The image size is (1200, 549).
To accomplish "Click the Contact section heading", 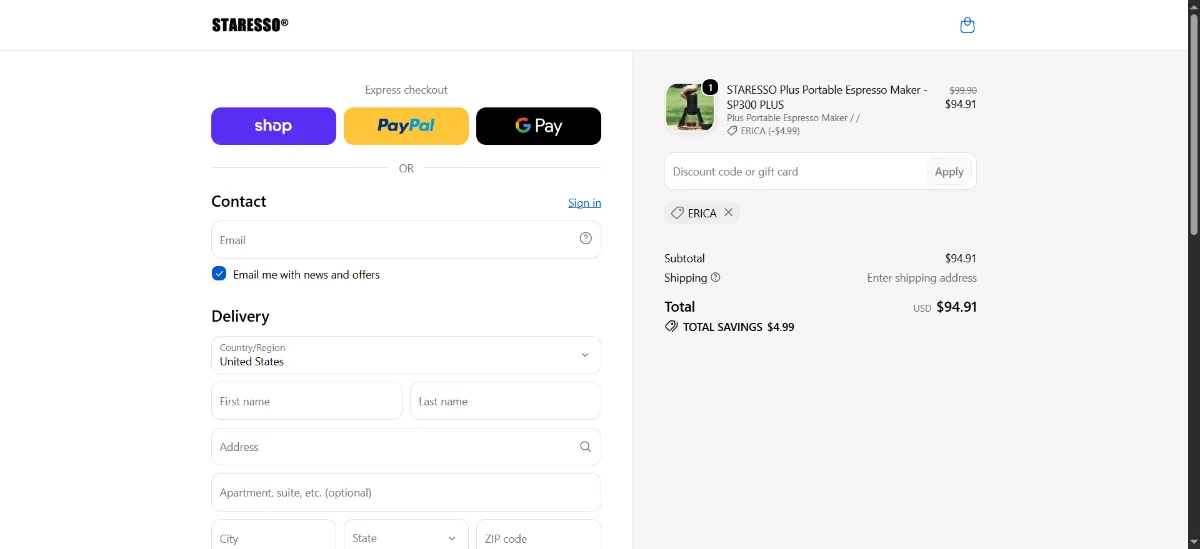I will (239, 201).
